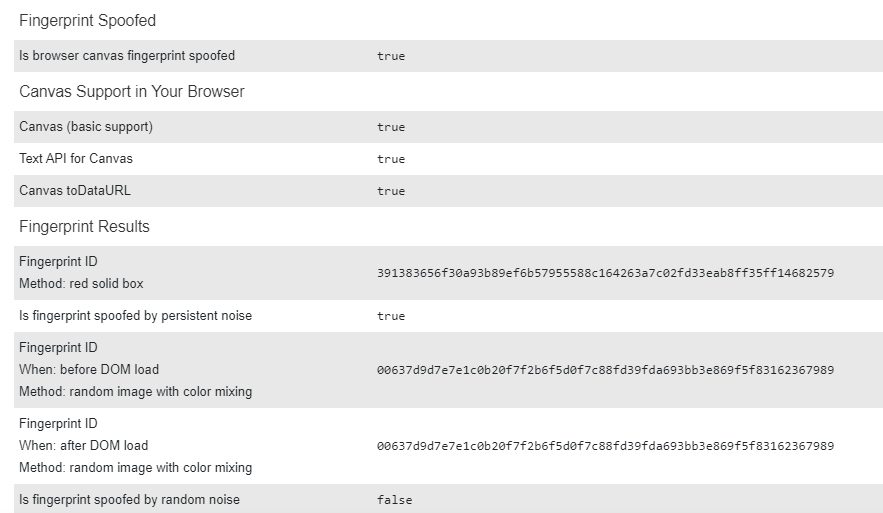This screenshot has width=883, height=513.
Task: Select the "Fingerprint Results" section heading
Action: pyautogui.click(x=84, y=226)
